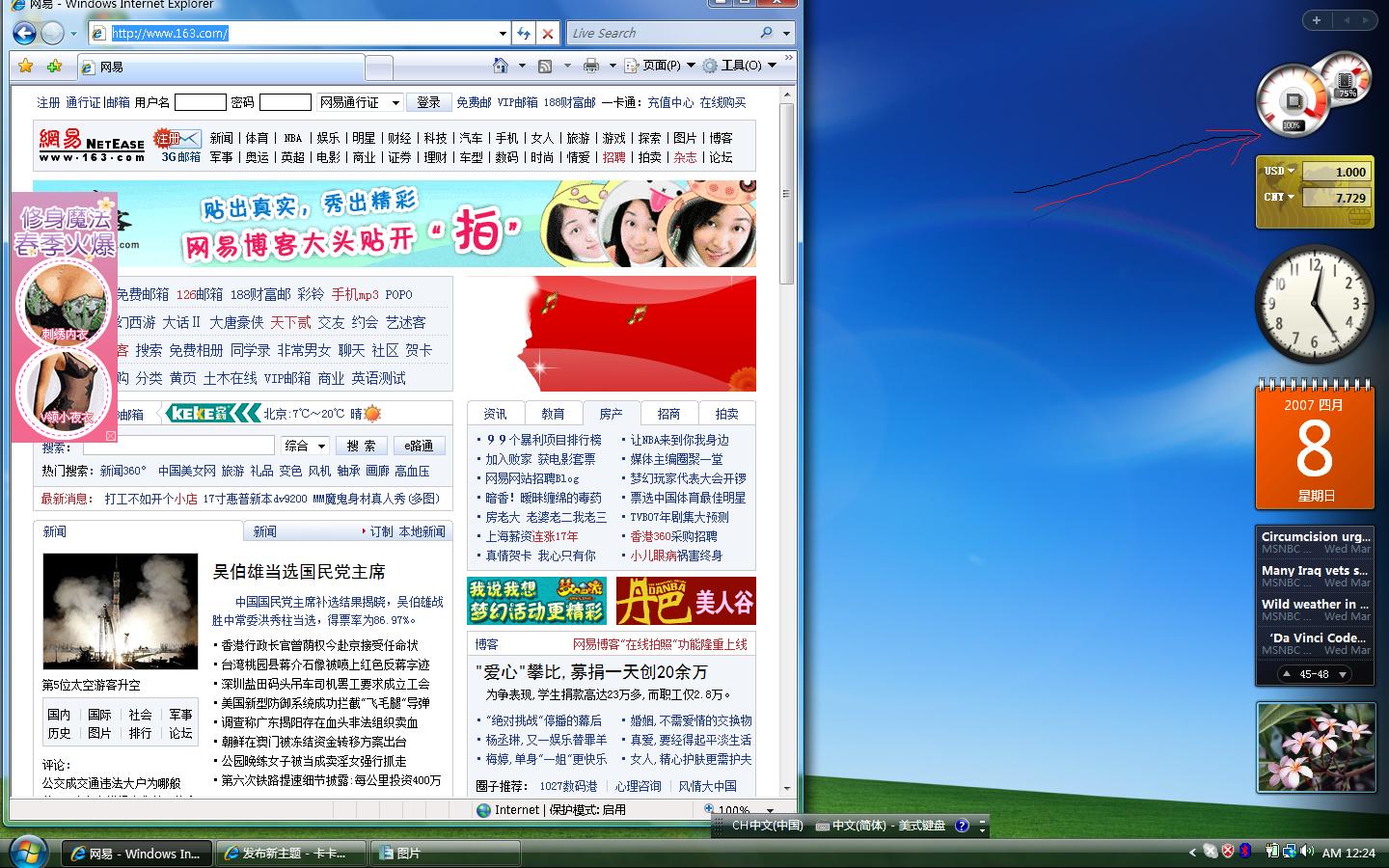Viewport: 1389px width, 868px height.
Task: Click the analog clock gadget
Action: (1314, 304)
